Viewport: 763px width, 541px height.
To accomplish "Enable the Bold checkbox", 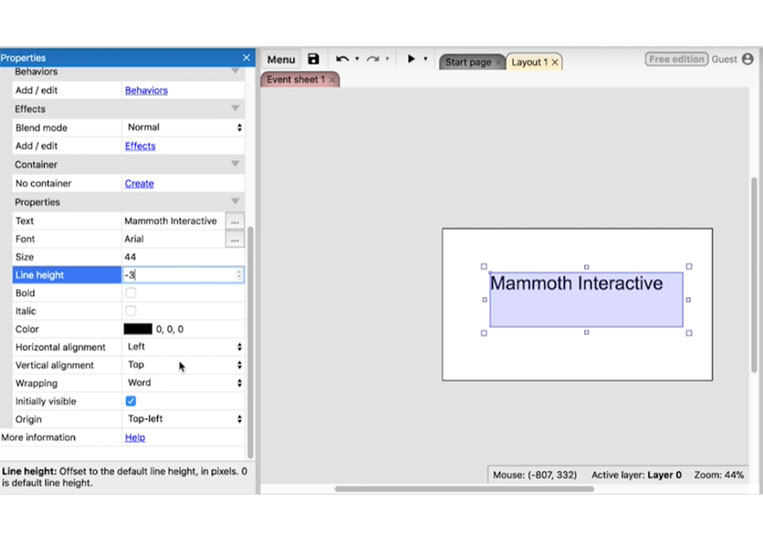I will pos(130,293).
